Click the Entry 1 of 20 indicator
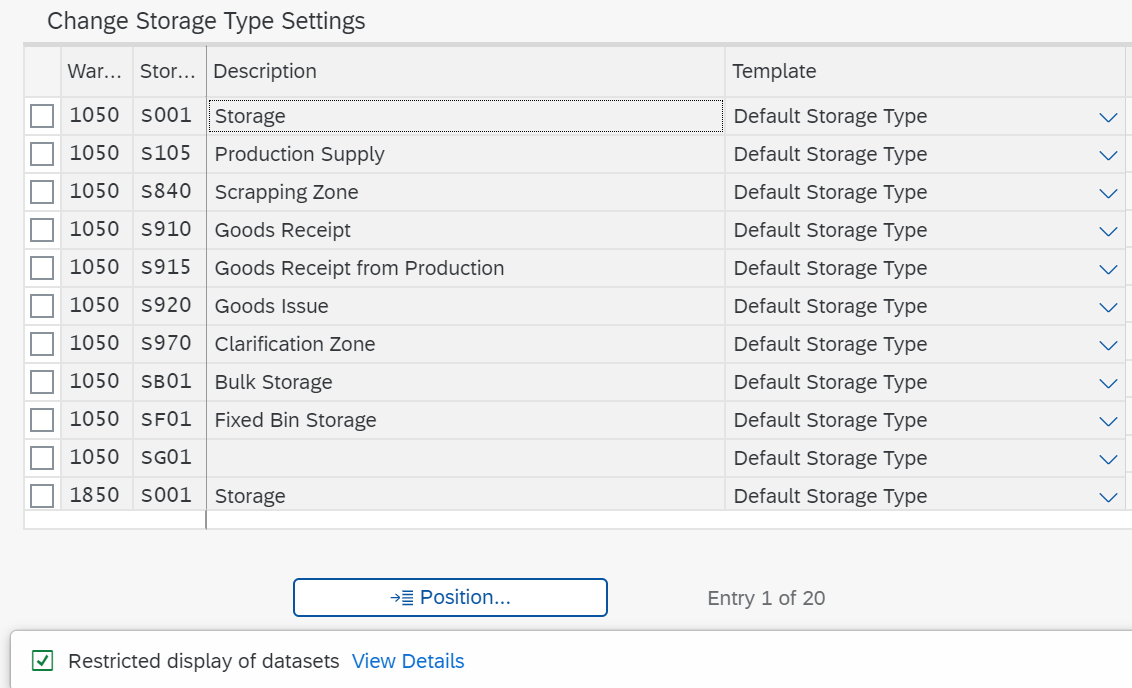The image size is (1132, 688). point(766,598)
